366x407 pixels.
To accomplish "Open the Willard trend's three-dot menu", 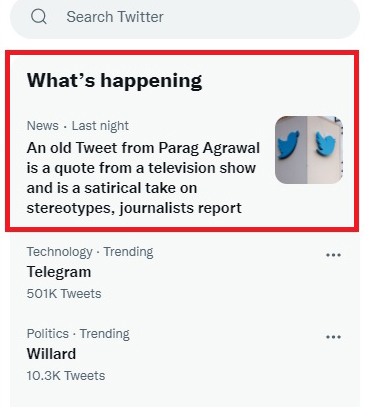I will pos(333,337).
